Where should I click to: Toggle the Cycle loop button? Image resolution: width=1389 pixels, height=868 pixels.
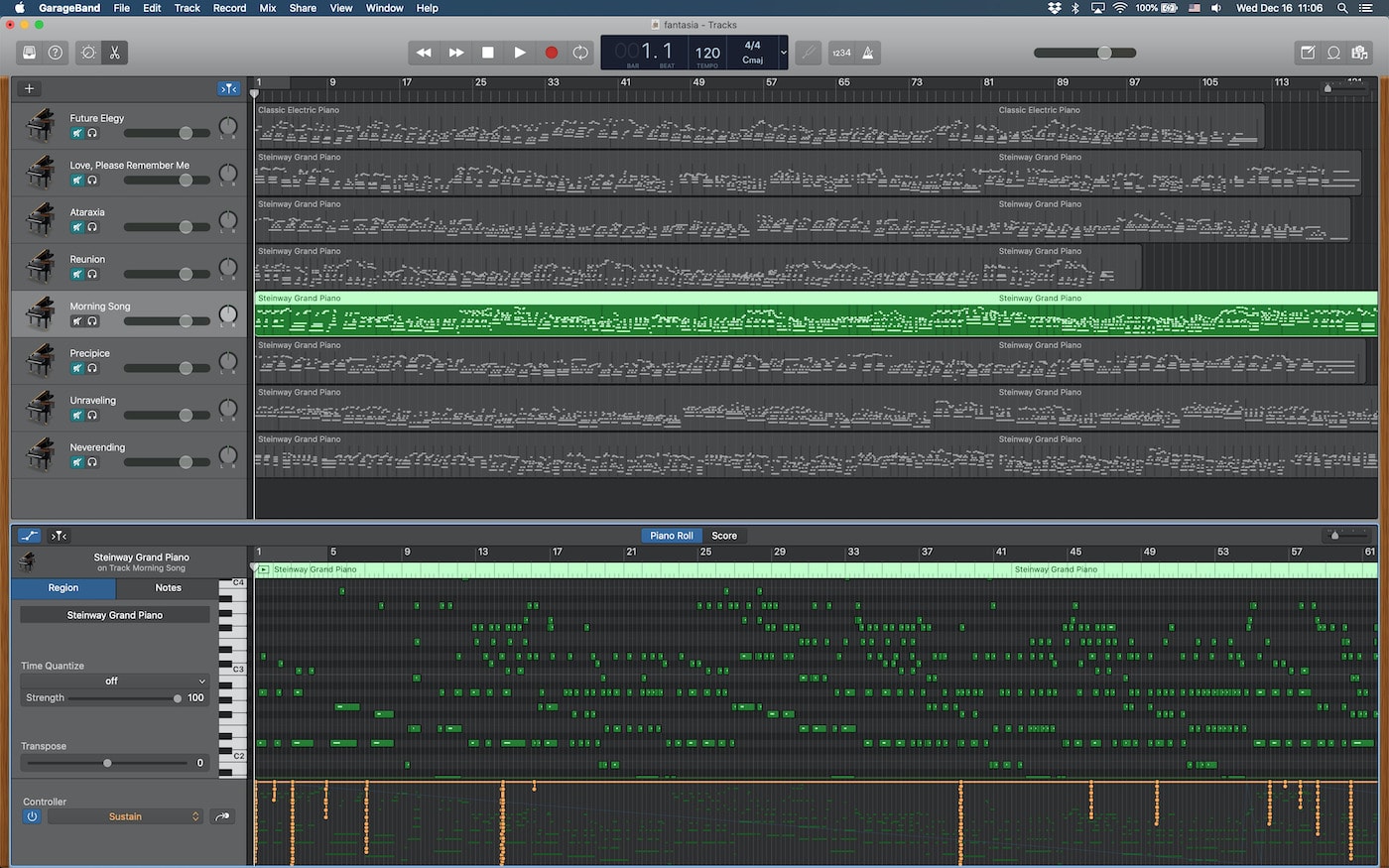(580, 53)
